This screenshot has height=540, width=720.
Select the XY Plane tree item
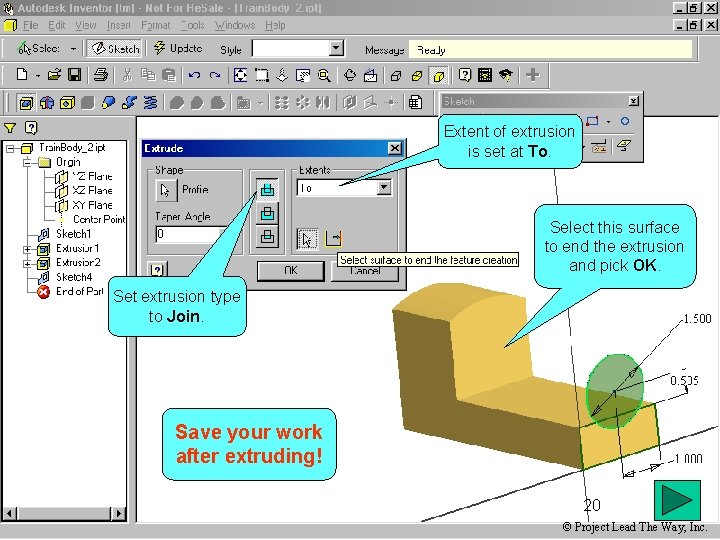(x=92, y=205)
